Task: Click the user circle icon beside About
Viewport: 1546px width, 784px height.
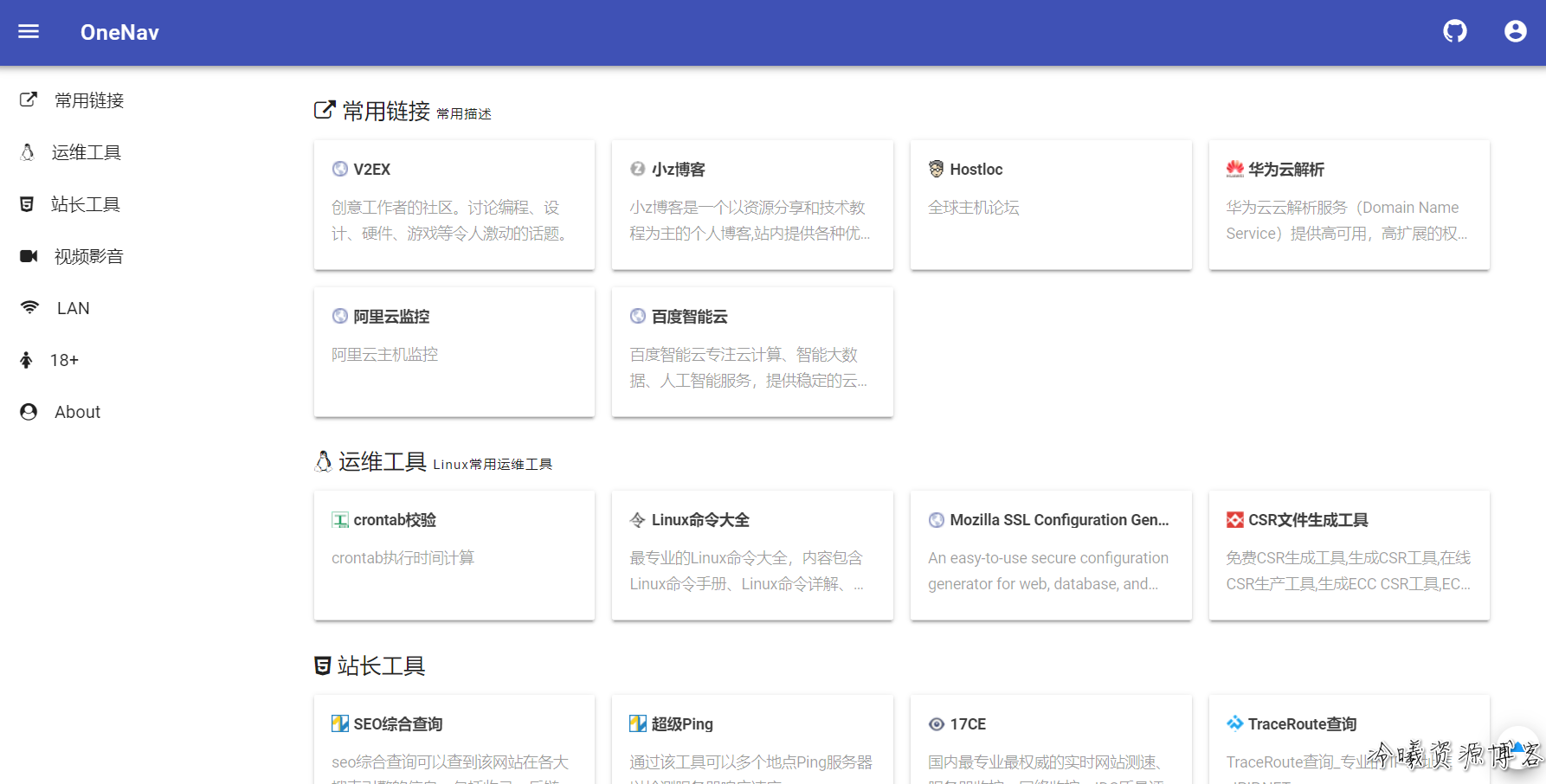Action: [x=29, y=412]
